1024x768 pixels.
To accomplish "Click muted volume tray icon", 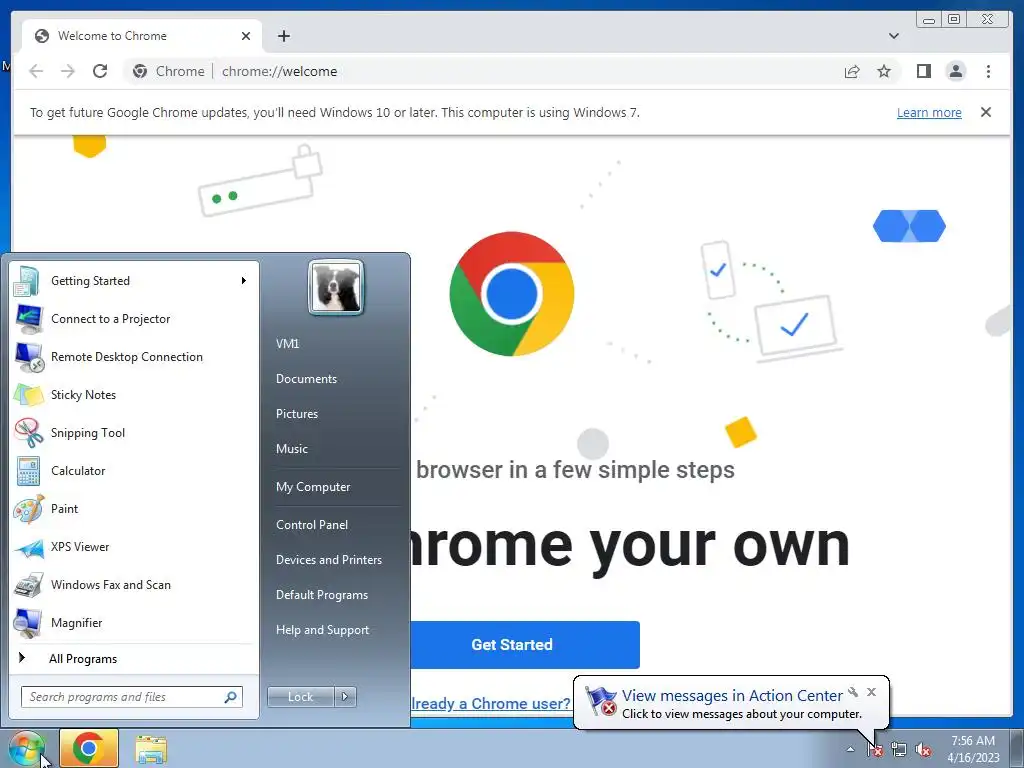I will click(923, 750).
